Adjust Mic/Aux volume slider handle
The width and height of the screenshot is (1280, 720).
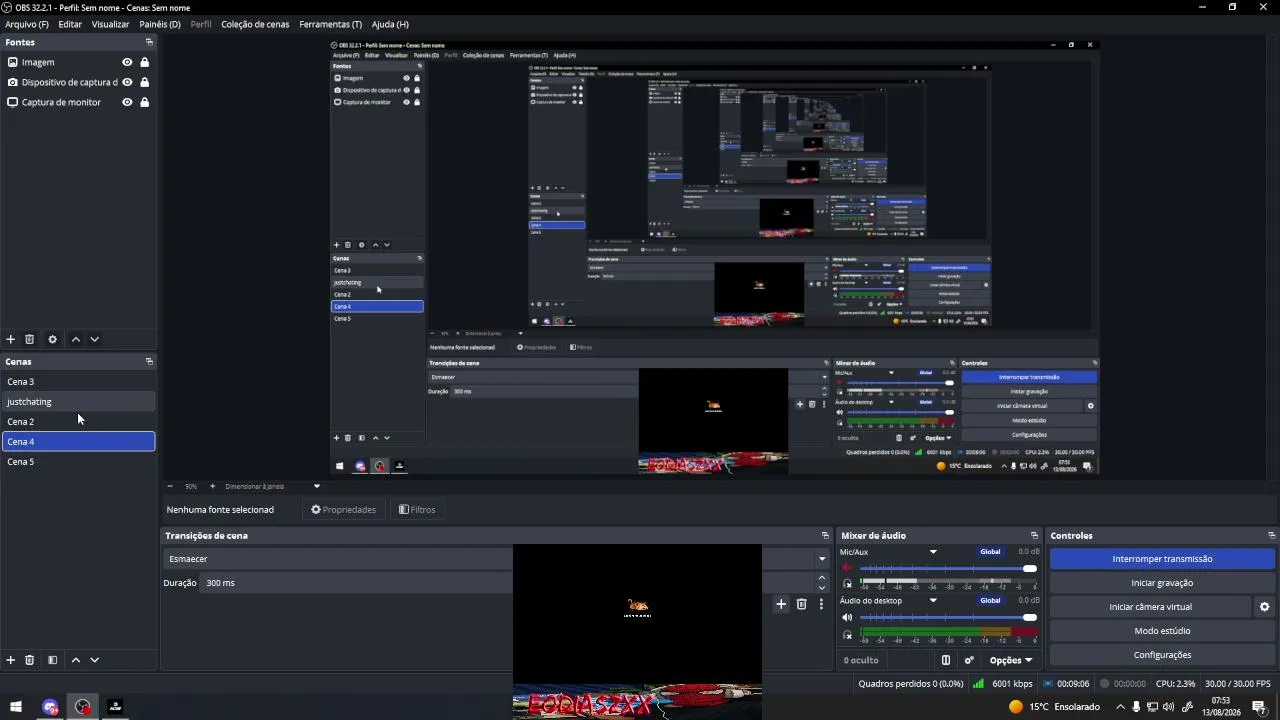point(1030,569)
